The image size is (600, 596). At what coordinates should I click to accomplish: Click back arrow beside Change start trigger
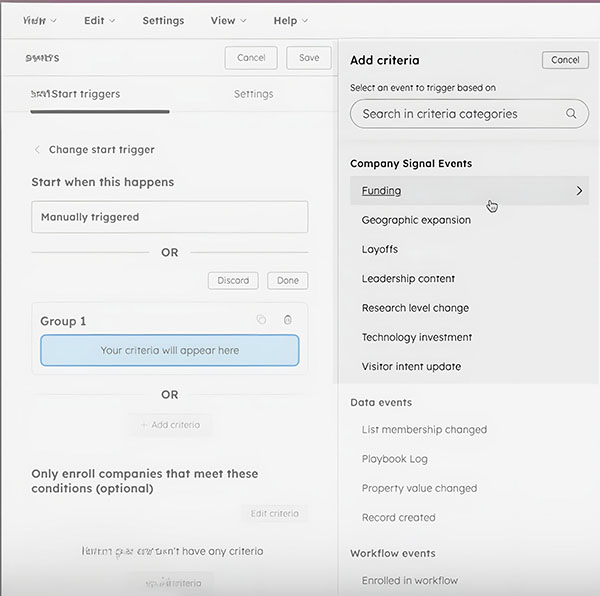[38, 150]
